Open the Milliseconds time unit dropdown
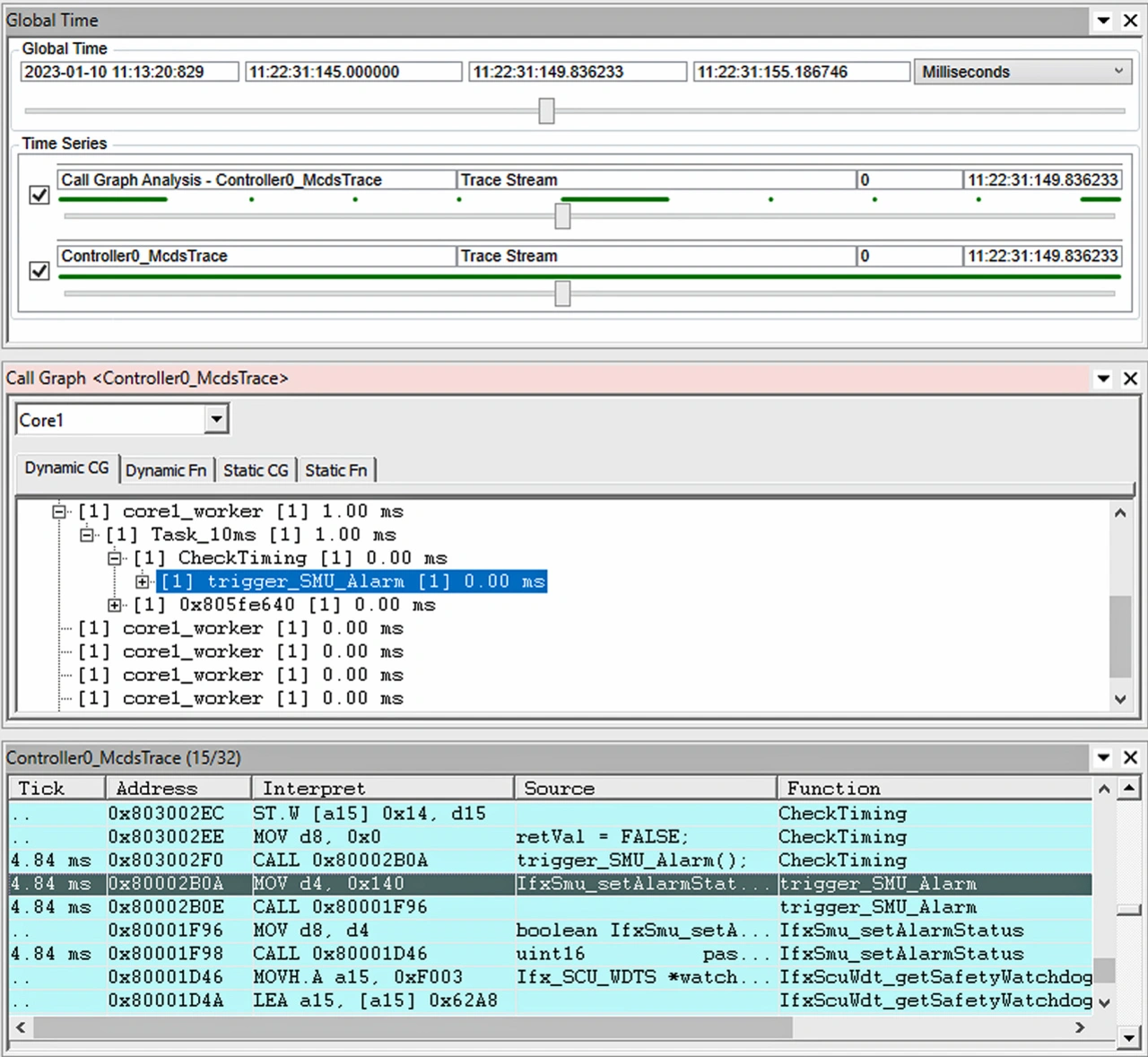 click(x=1118, y=72)
